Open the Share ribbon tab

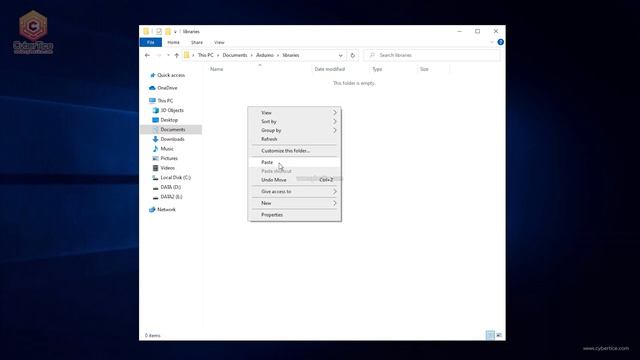point(197,42)
